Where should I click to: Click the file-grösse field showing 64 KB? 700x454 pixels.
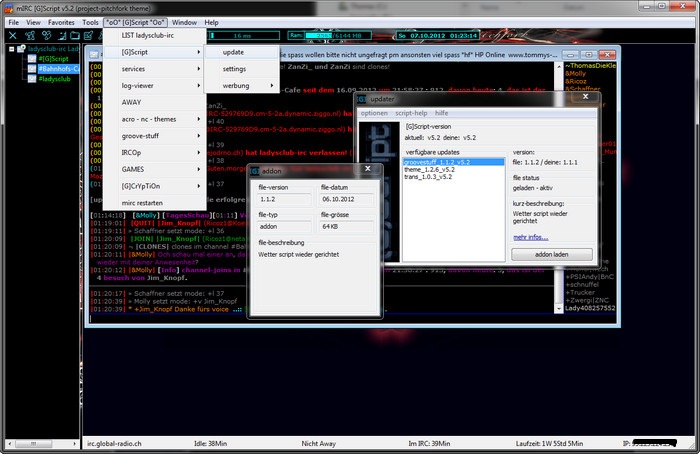click(x=347, y=227)
